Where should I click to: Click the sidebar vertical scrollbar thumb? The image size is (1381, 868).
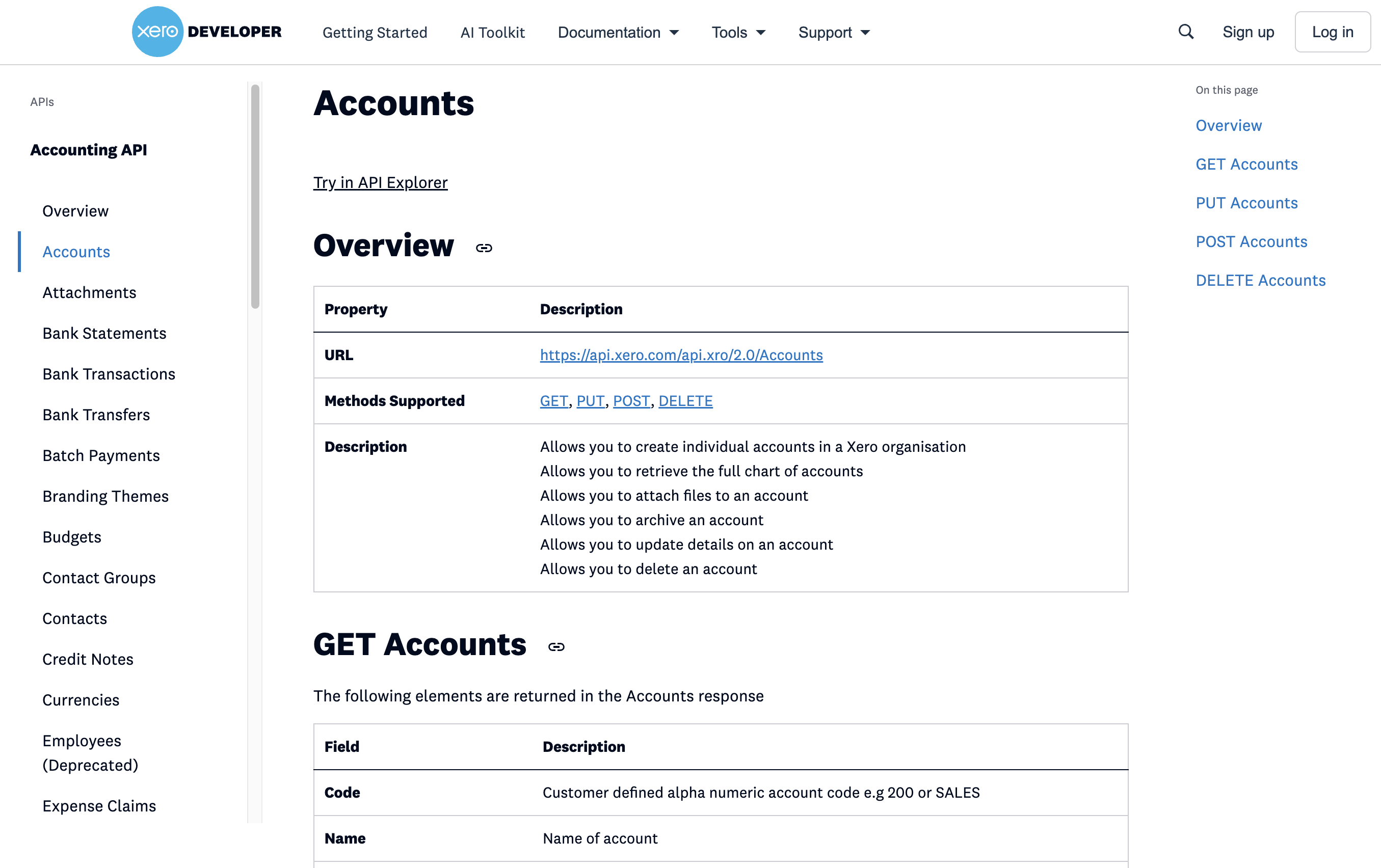tap(255, 197)
